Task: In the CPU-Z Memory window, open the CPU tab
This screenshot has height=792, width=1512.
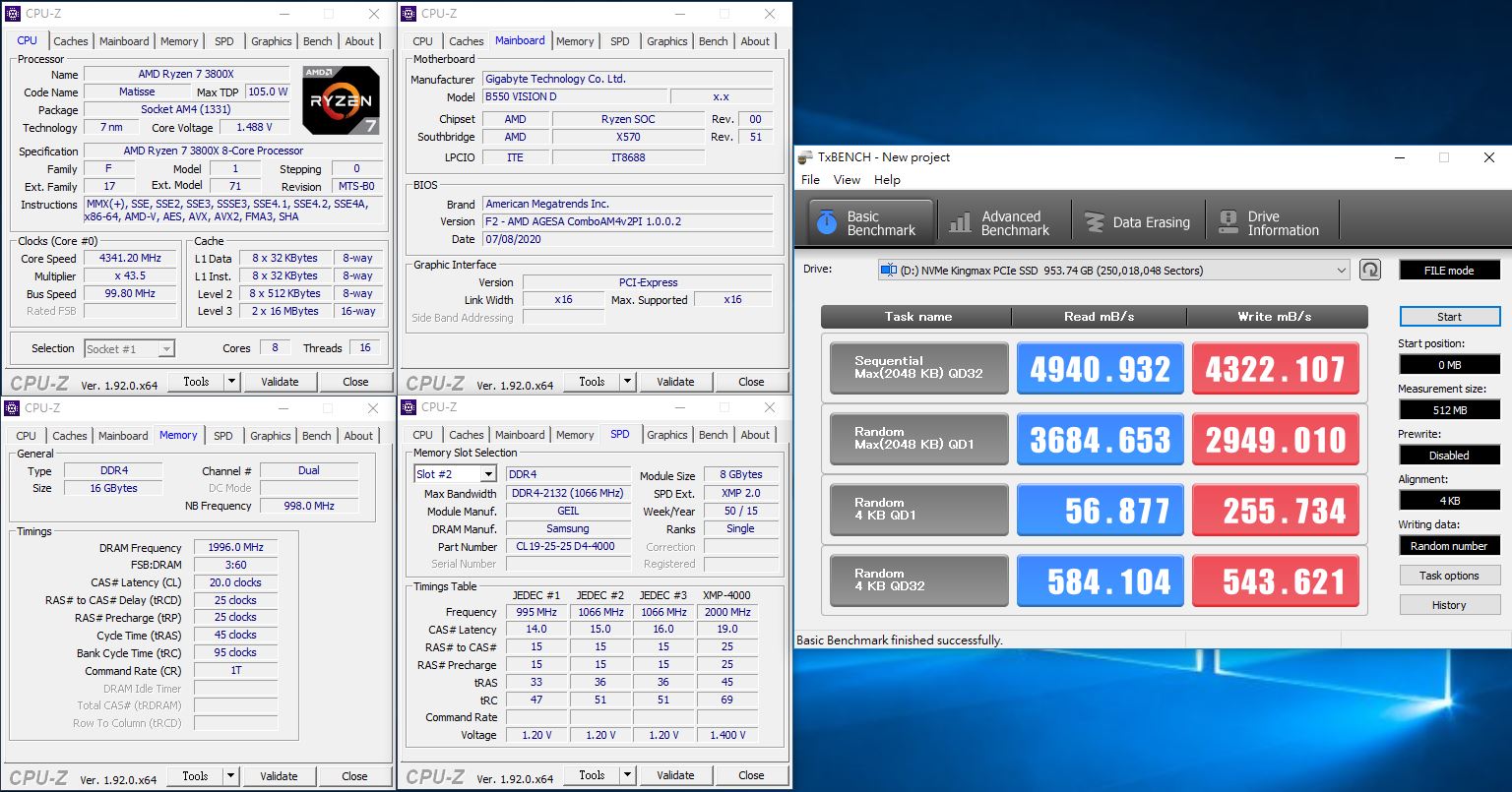Action: (27, 436)
